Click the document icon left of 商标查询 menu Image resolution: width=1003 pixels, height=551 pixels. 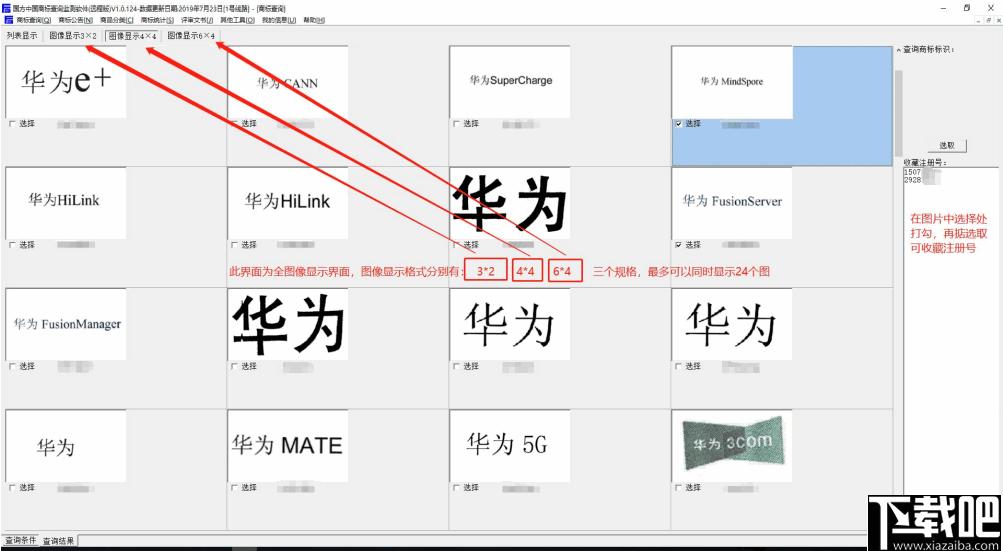coord(8,20)
